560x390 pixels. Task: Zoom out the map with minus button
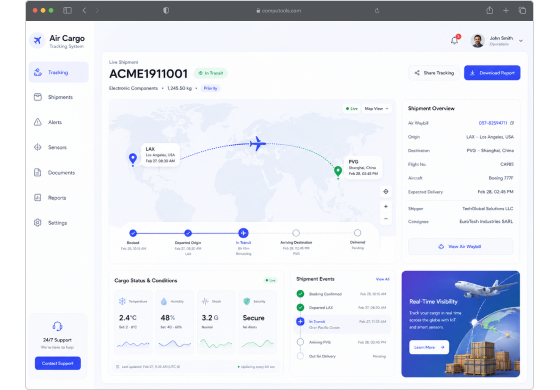pos(386,219)
